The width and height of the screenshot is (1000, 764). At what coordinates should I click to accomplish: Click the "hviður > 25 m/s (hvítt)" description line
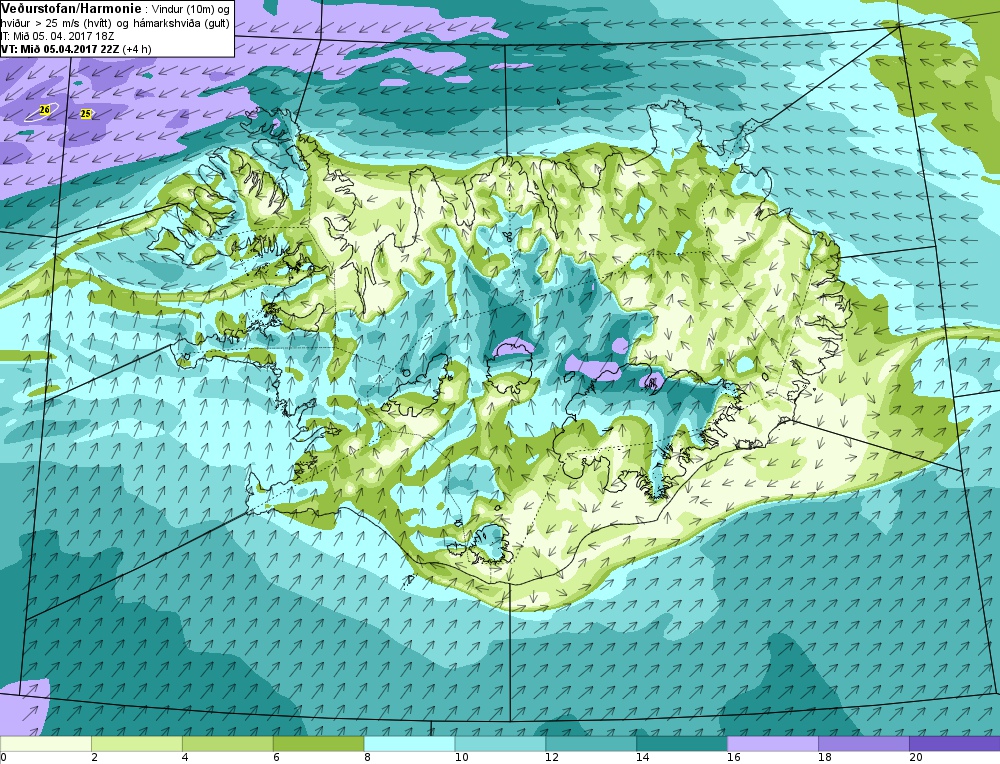coord(57,24)
